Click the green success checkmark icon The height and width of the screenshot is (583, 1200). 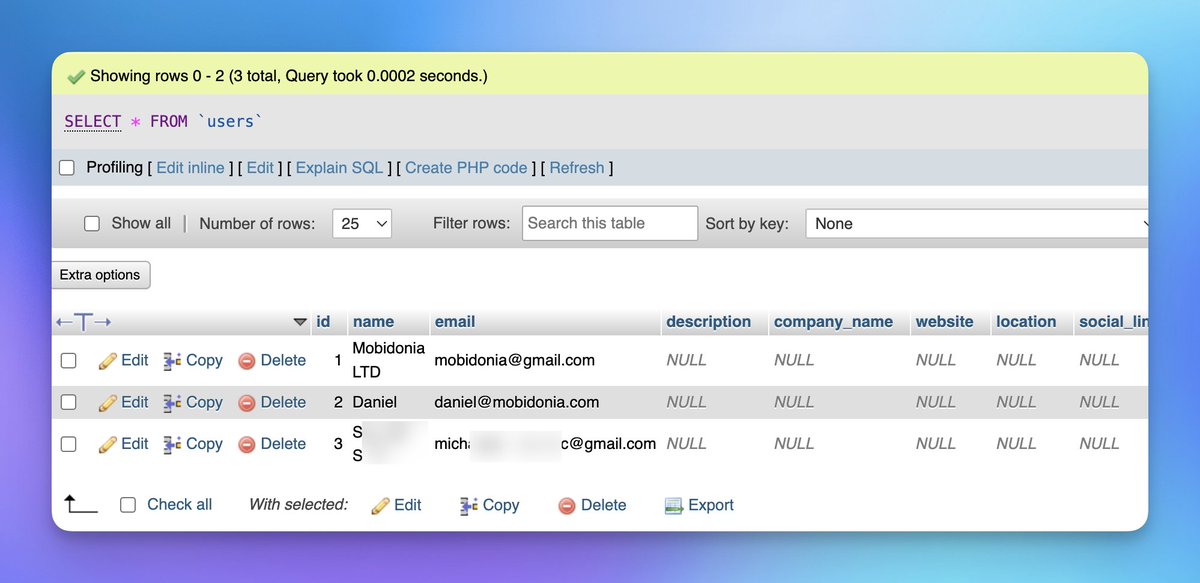pos(76,76)
